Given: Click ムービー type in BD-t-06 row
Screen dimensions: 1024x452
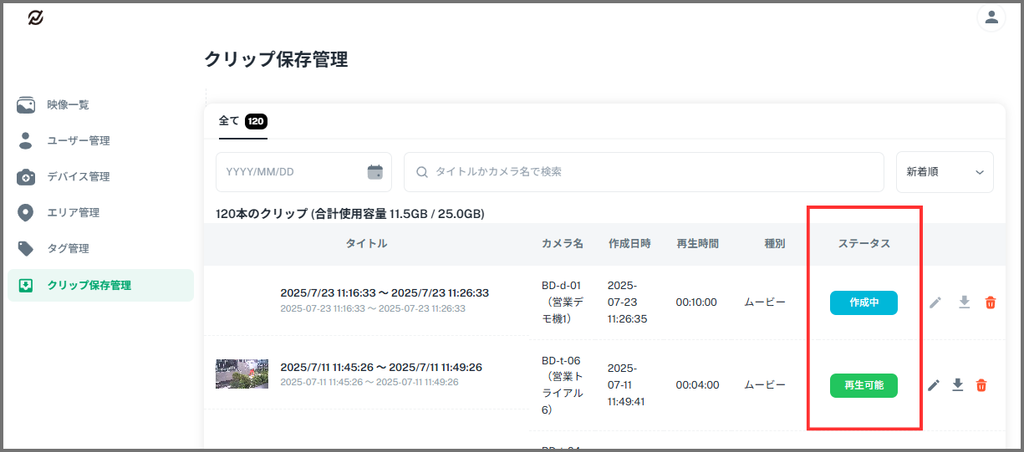Looking at the screenshot, I should (x=765, y=385).
